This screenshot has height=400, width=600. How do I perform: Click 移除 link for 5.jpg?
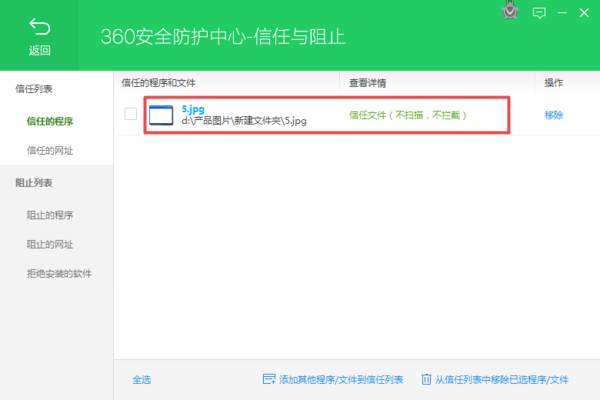tap(554, 115)
